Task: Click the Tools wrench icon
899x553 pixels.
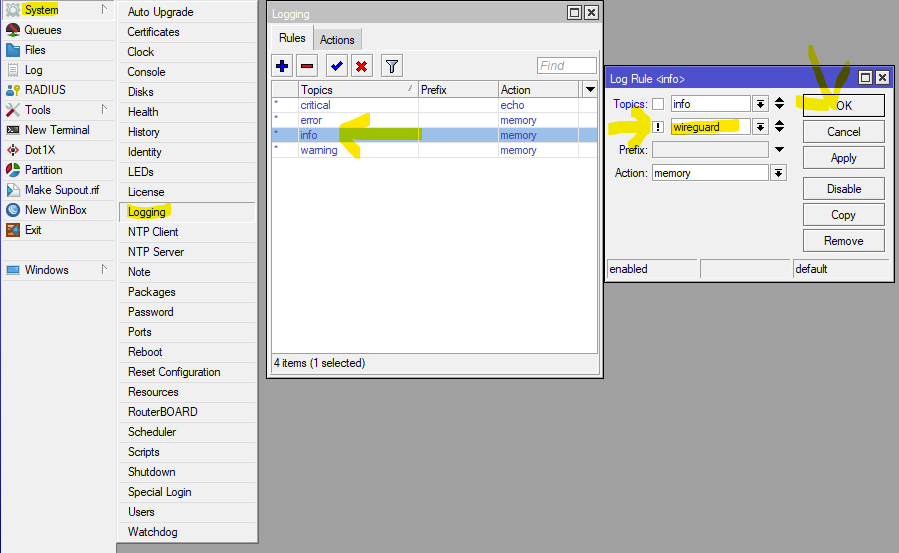Action: [x=13, y=110]
